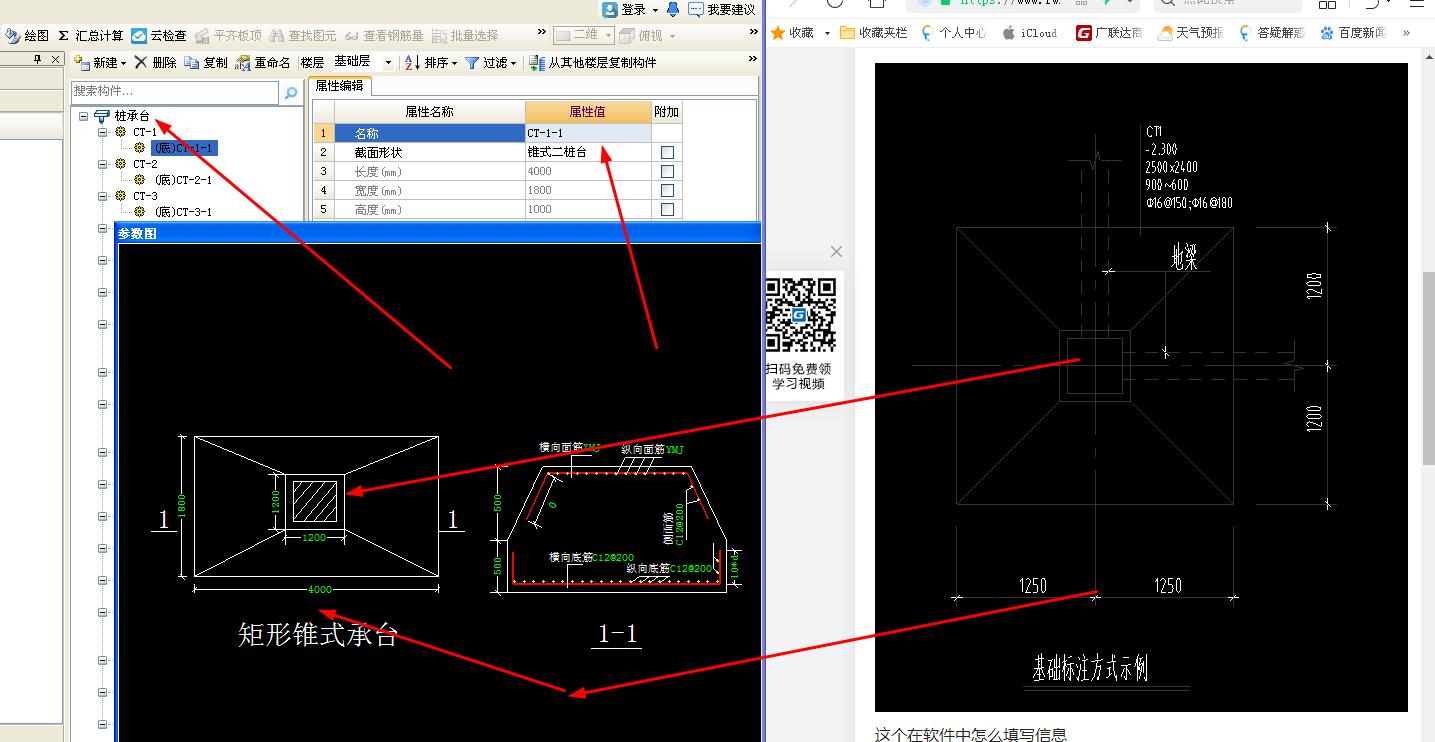Viewport: 1435px width, 742px height.
Task: Click 新建 to create a component
Action: click(x=101, y=62)
